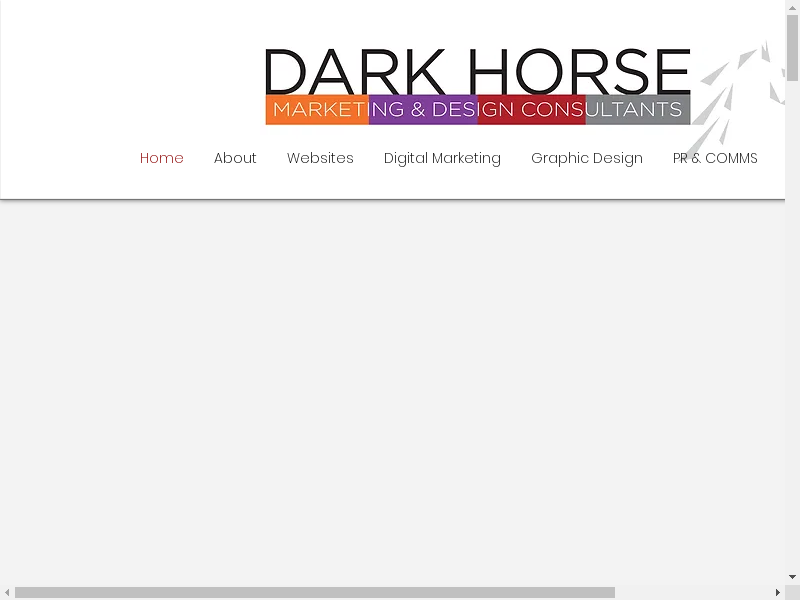This screenshot has width=800, height=600.
Task: Click the horizontal scrollbar left arrow
Action: pyautogui.click(x=7, y=592)
